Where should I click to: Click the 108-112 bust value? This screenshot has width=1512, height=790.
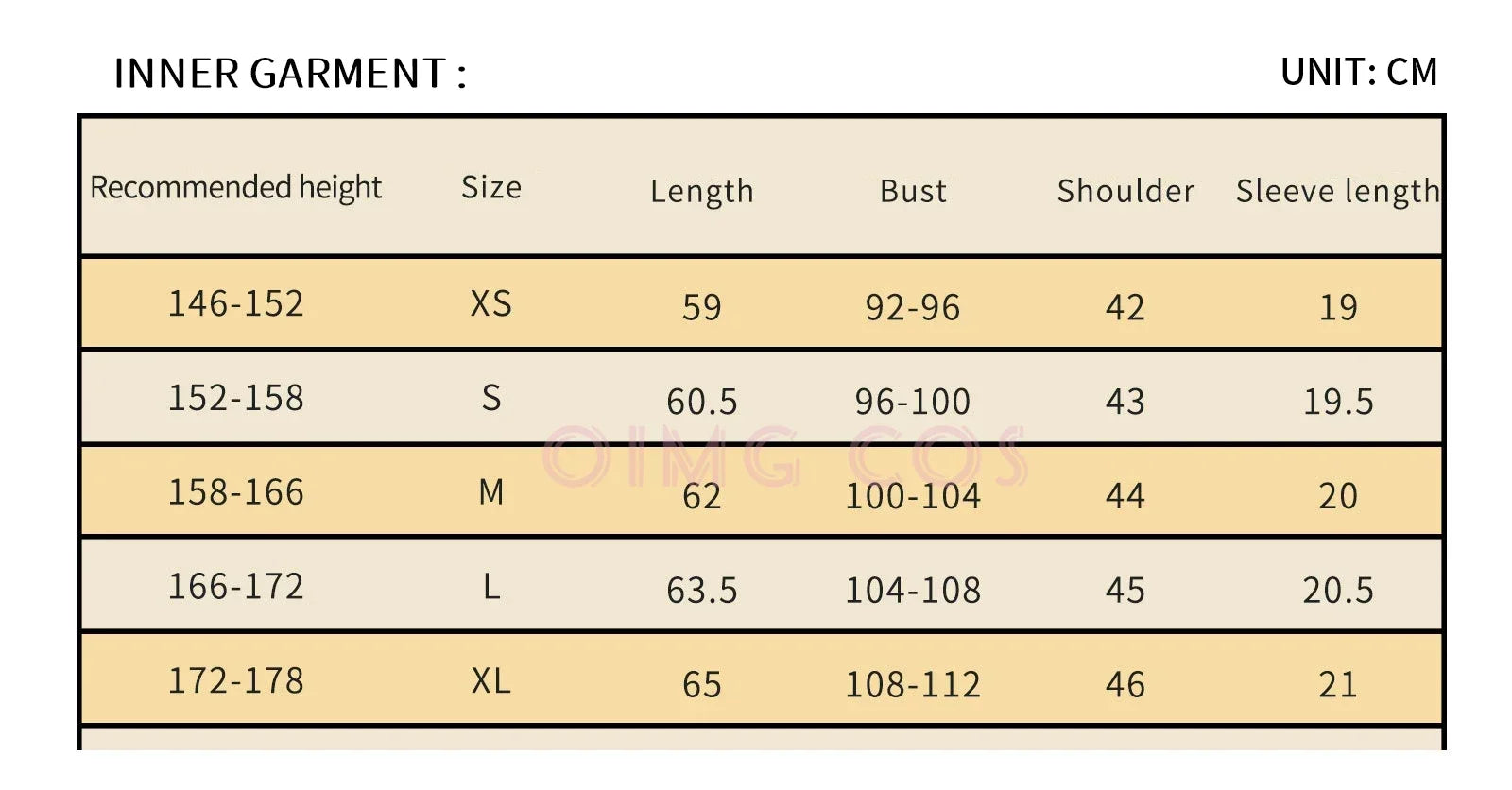point(912,684)
